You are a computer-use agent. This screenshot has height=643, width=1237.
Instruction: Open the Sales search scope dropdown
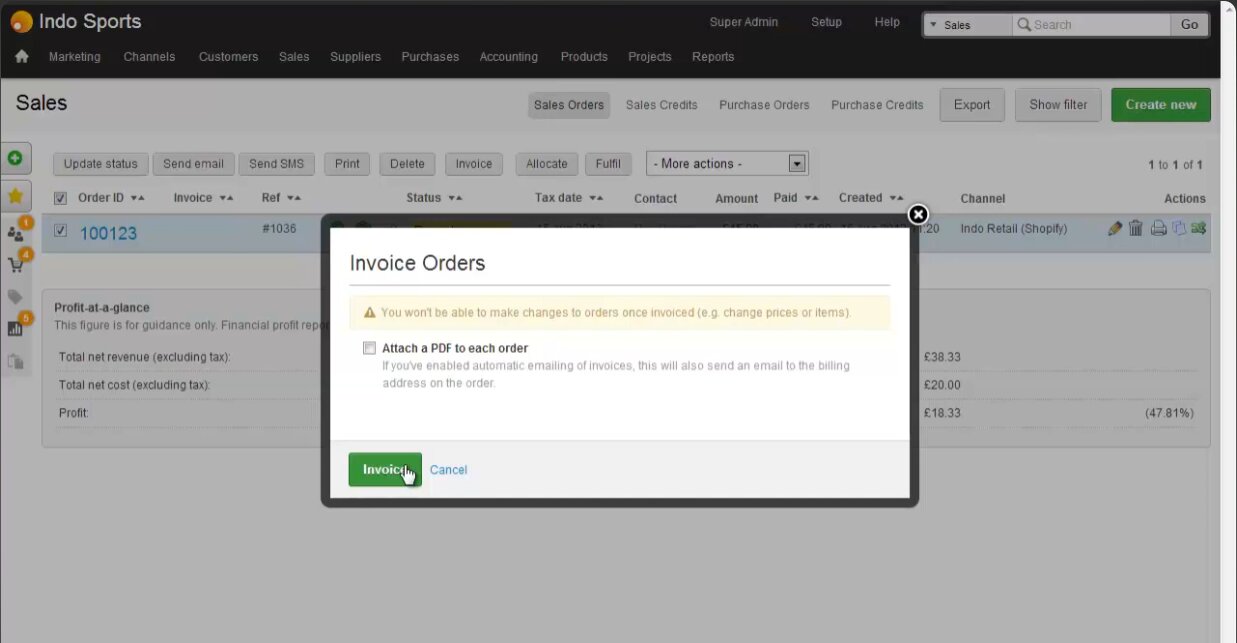coord(965,25)
